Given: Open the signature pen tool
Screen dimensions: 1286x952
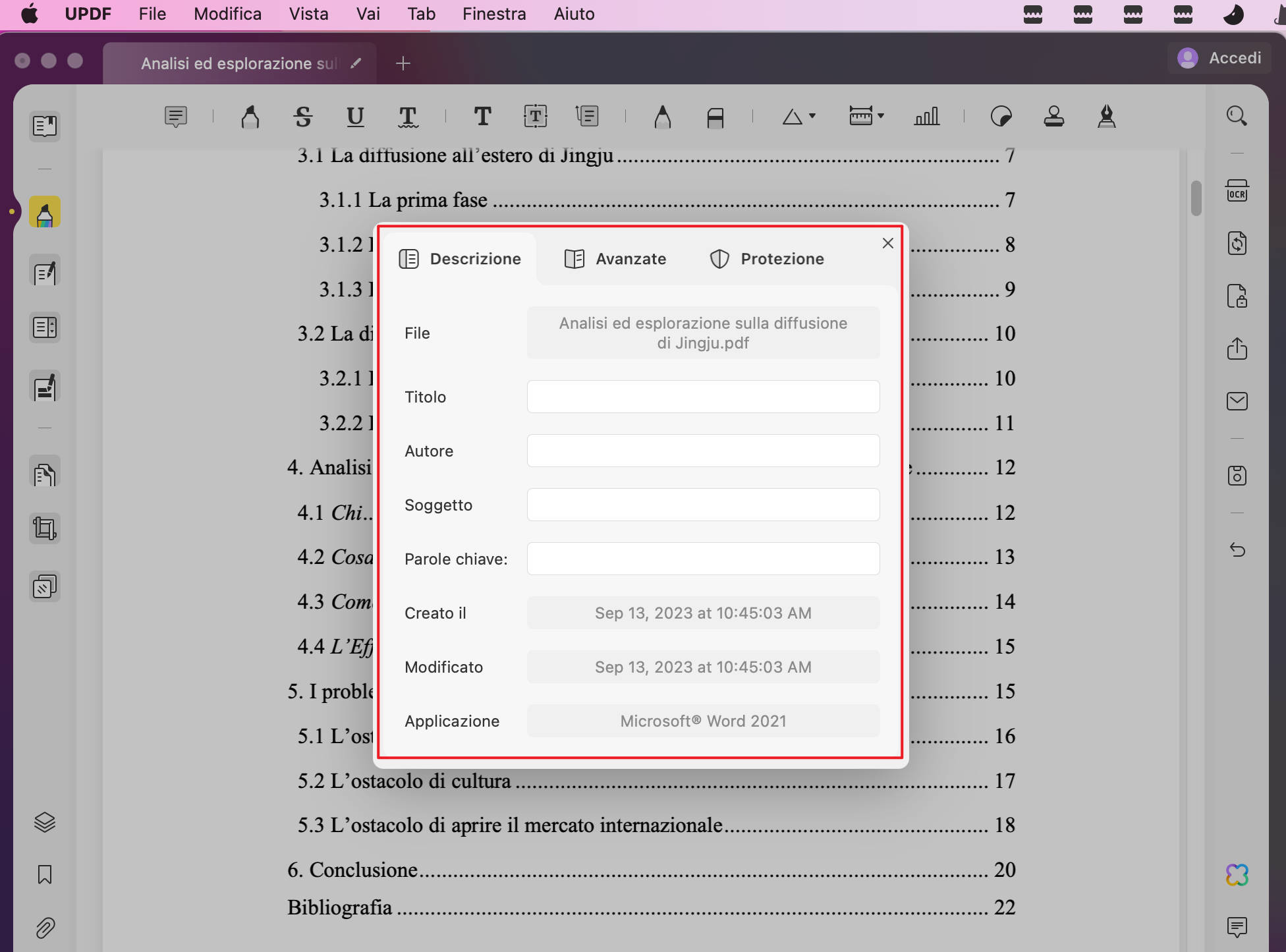Looking at the screenshot, I should tap(1107, 117).
